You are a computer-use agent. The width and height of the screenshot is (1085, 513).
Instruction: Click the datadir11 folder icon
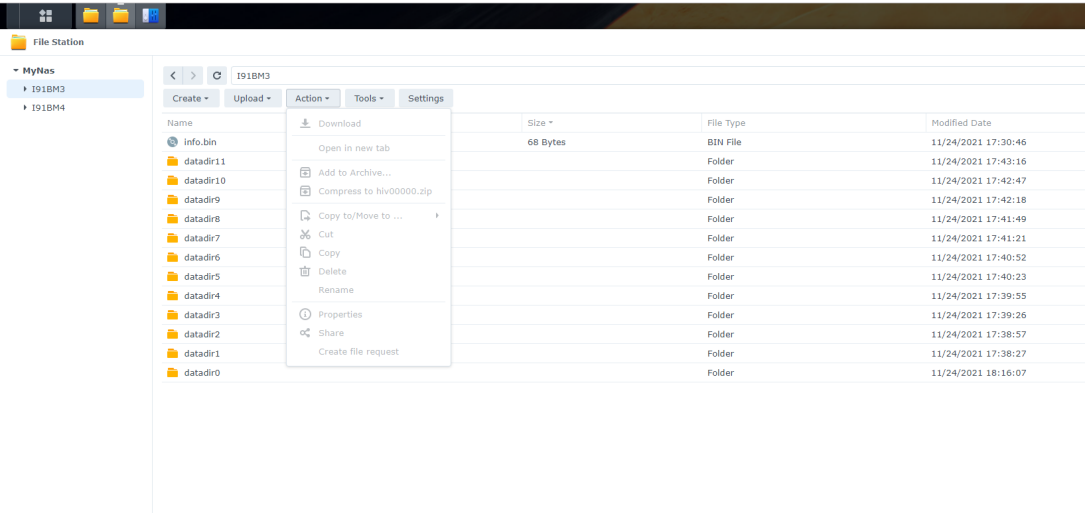(172, 161)
